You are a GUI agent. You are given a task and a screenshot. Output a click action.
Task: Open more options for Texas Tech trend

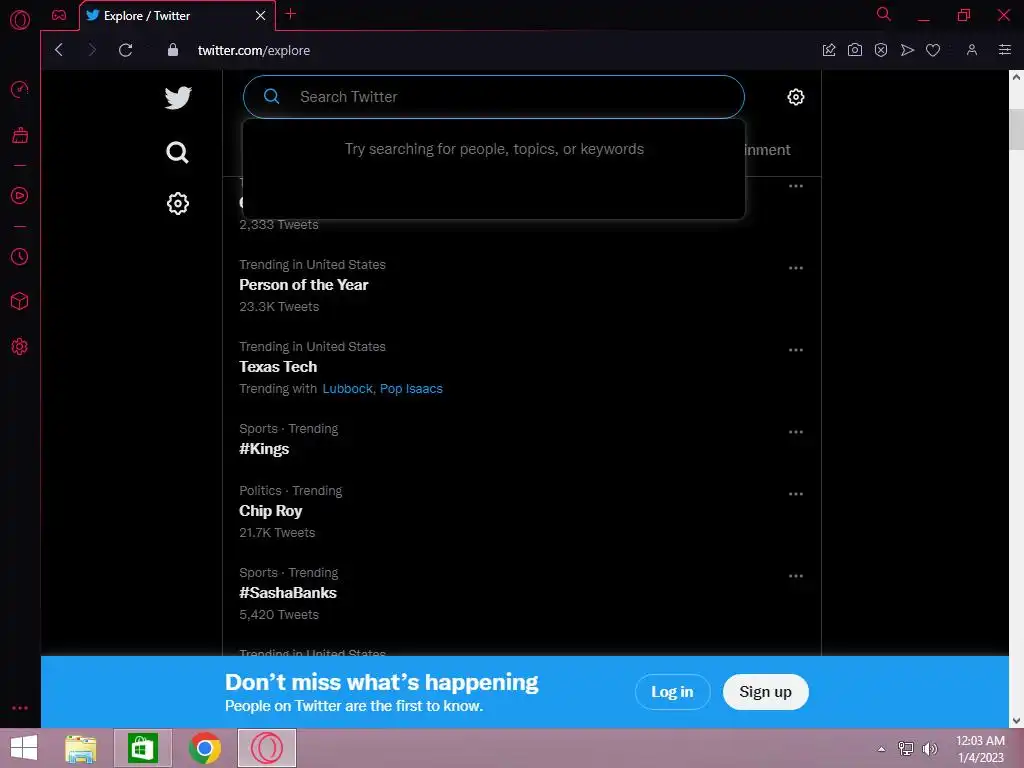[x=795, y=350]
